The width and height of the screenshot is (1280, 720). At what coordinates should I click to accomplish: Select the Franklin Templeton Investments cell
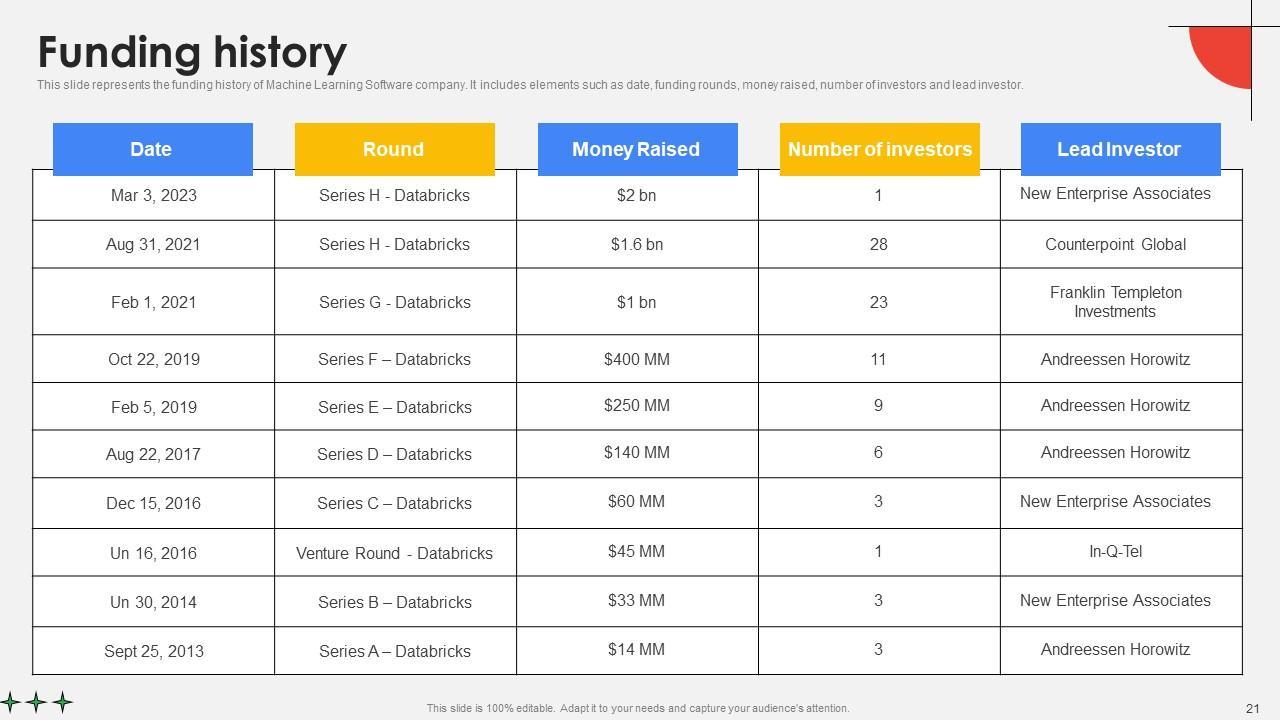[x=1115, y=302]
